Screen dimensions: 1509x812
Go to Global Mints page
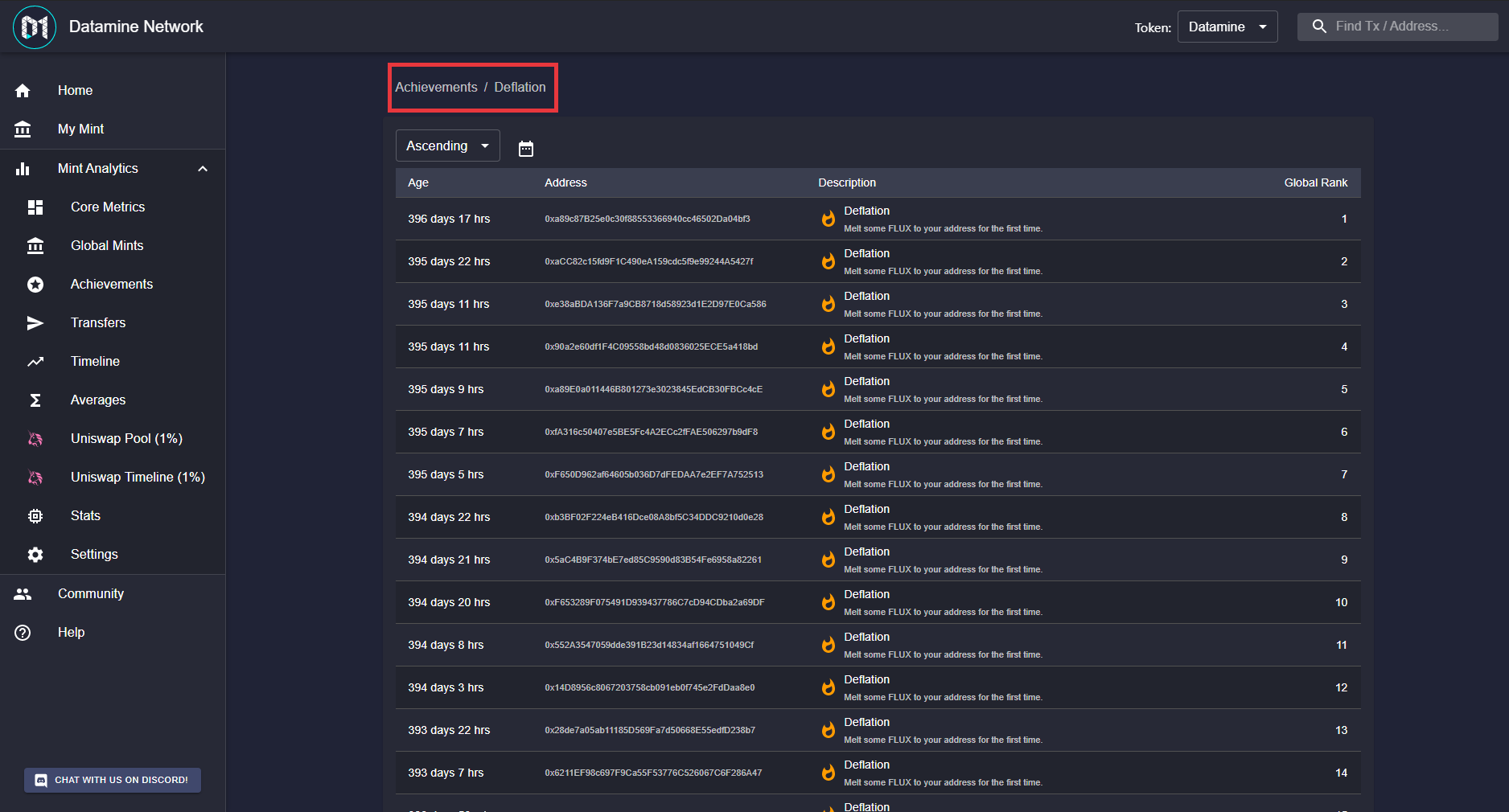point(113,246)
